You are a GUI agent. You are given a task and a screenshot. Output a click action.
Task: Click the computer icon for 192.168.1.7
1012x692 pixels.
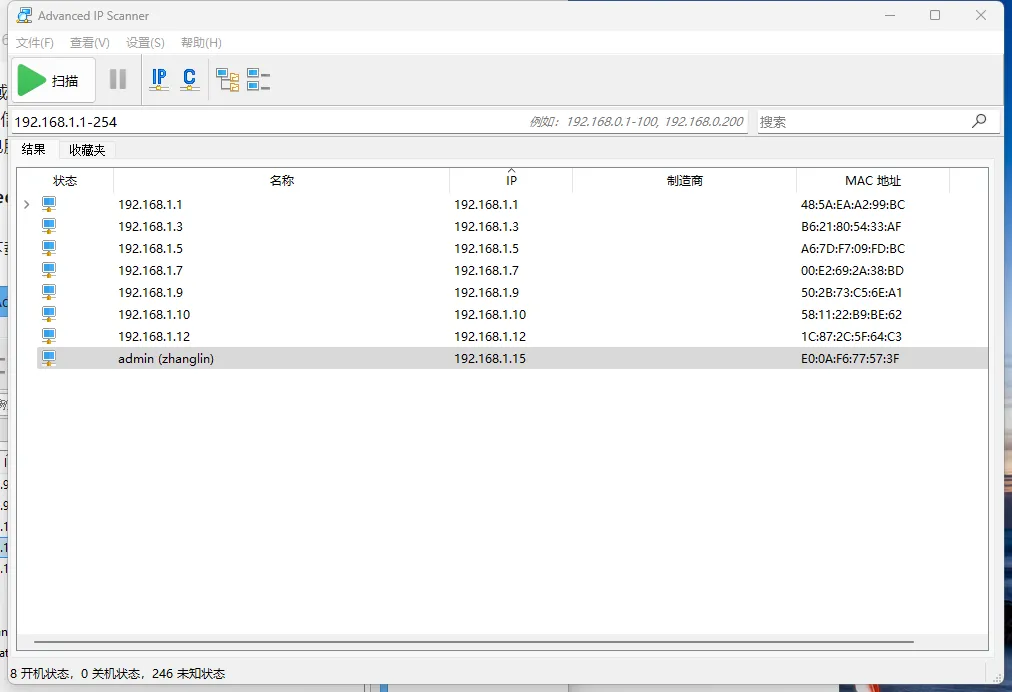(x=49, y=270)
